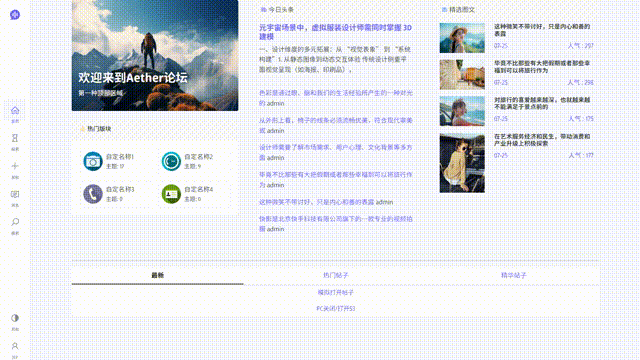Viewport: 640px width, 360px height.
Task: Select the 最新 tab
Action: [x=158, y=276]
